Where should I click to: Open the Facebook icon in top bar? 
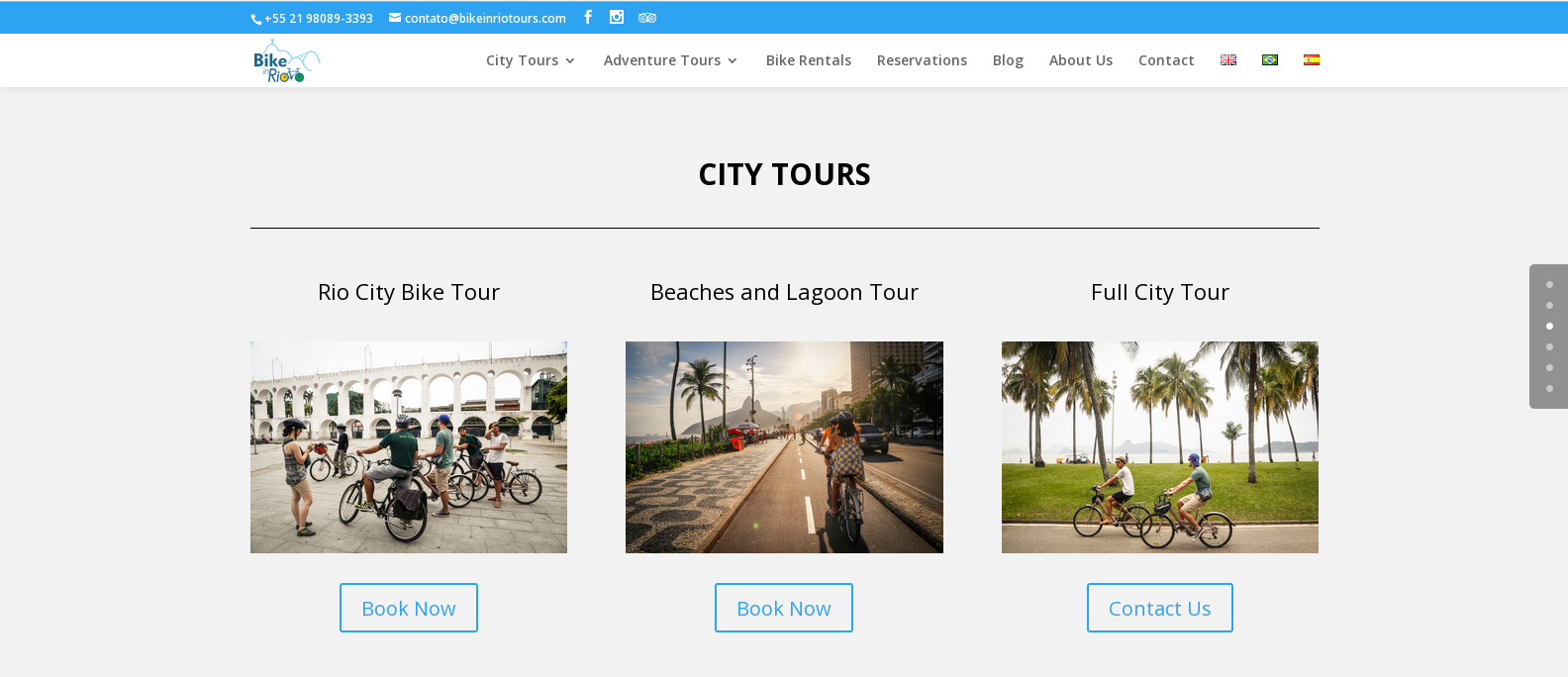pyautogui.click(x=588, y=17)
